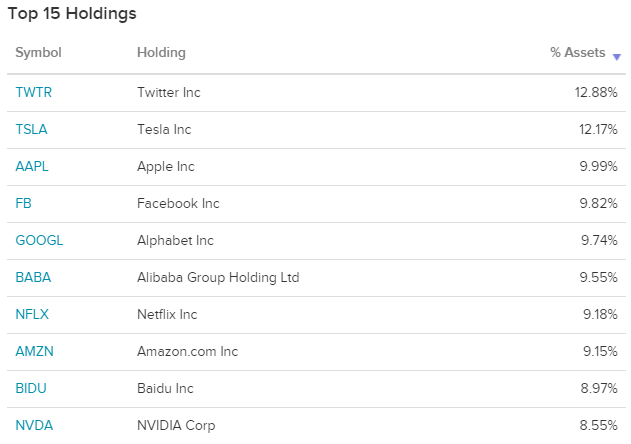This screenshot has height=444, width=631.
Task: Open the GOOGL symbol link
Action: 39,240
